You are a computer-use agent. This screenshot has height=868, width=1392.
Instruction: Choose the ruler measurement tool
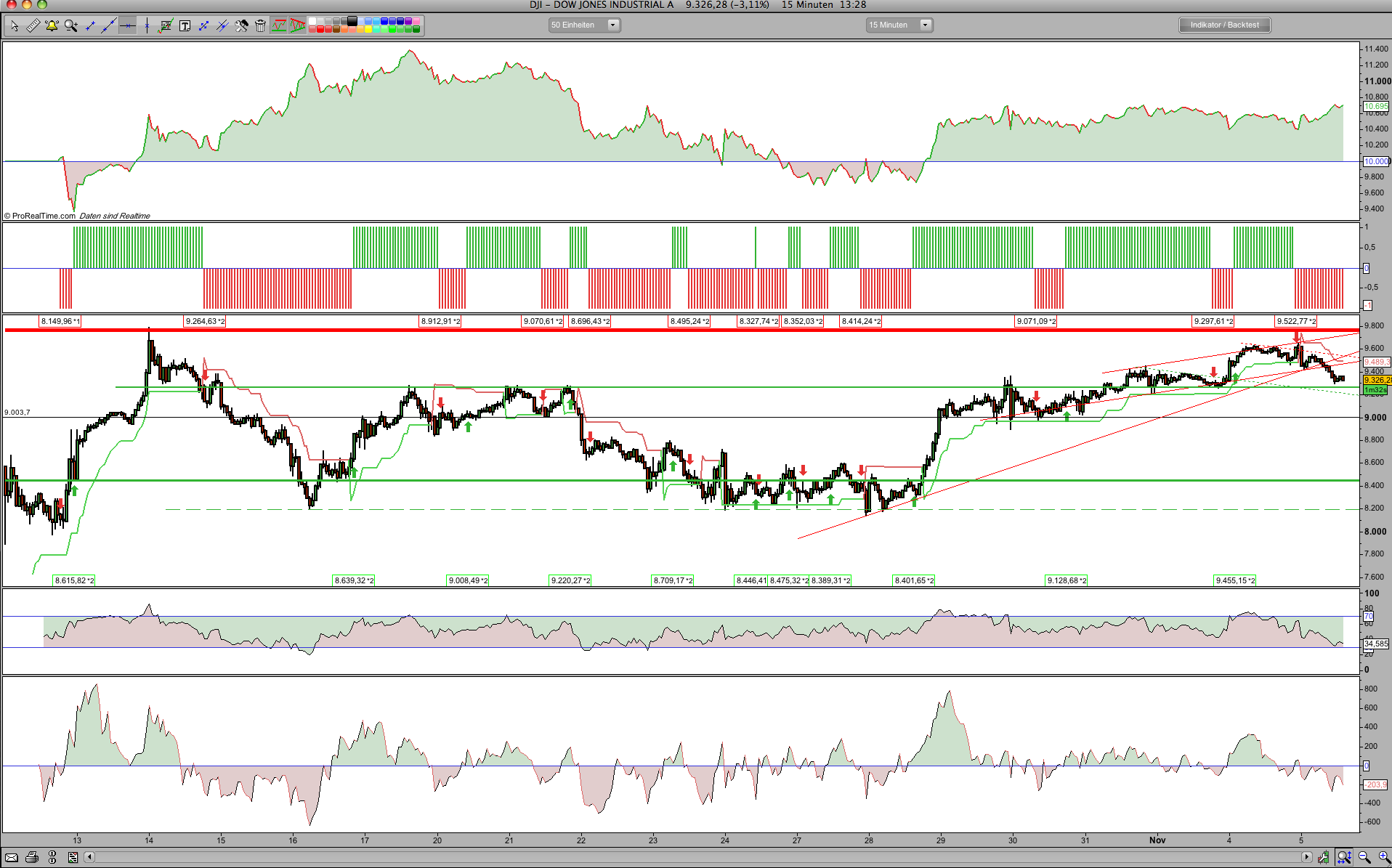click(33, 26)
